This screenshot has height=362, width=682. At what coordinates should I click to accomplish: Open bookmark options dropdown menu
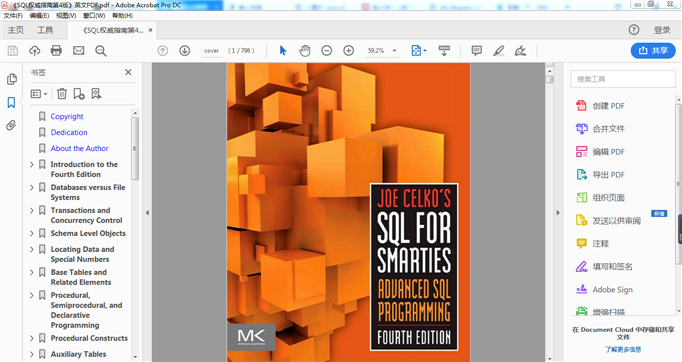pyautogui.click(x=39, y=94)
